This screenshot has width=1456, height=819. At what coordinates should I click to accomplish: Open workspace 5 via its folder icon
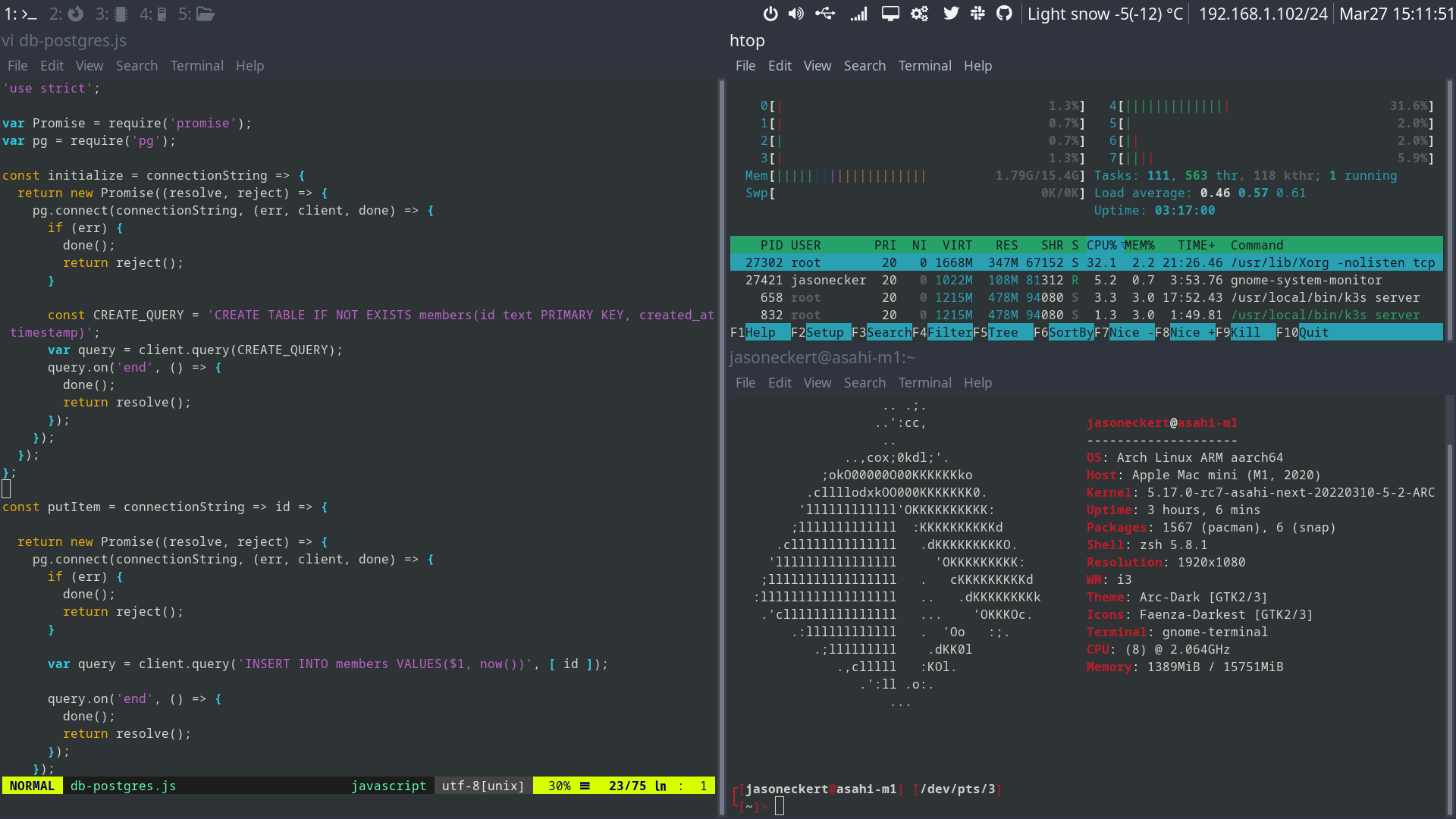tap(206, 13)
